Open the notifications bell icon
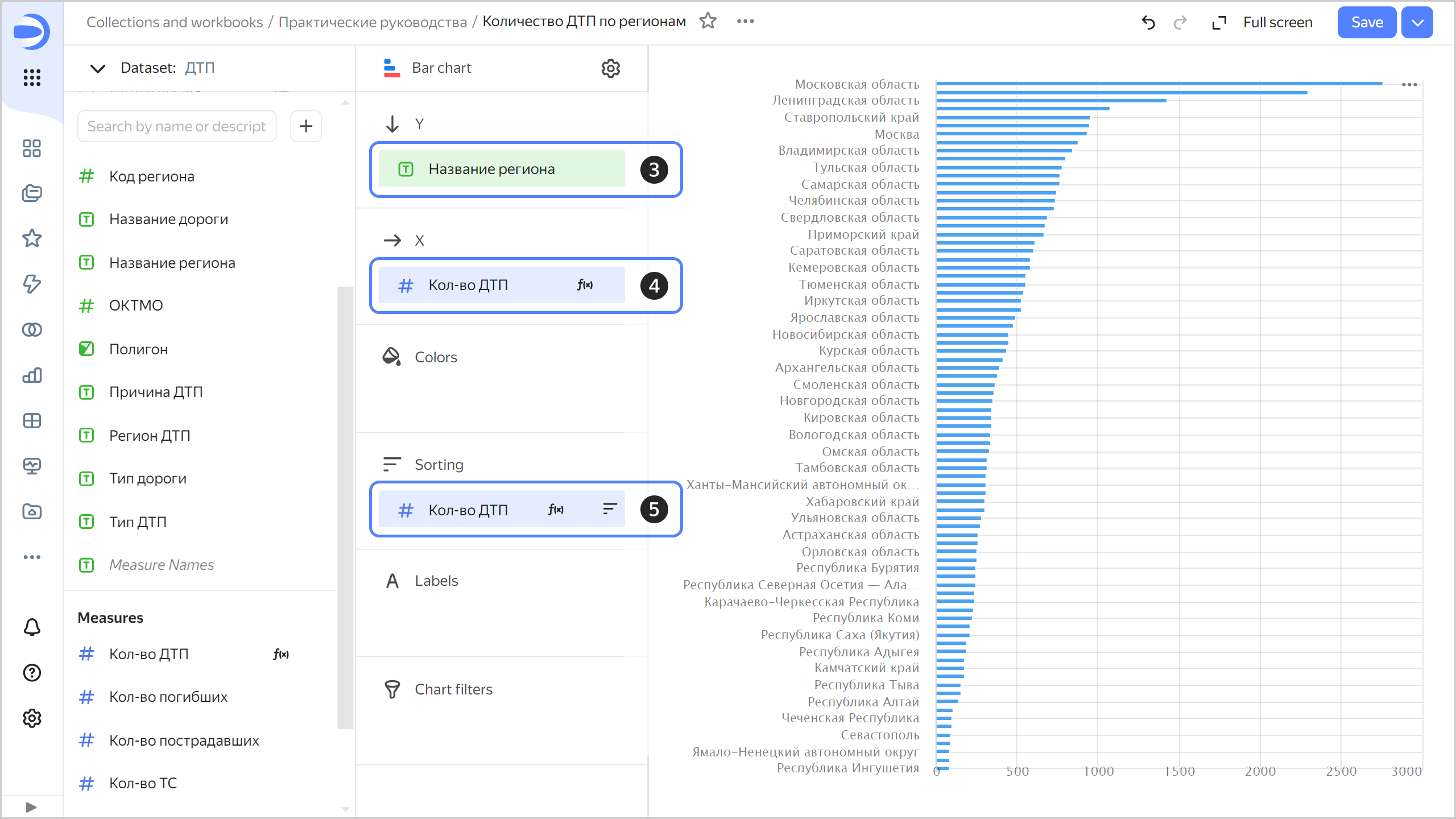The width and height of the screenshot is (1456, 819). pyautogui.click(x=32, y=627)
